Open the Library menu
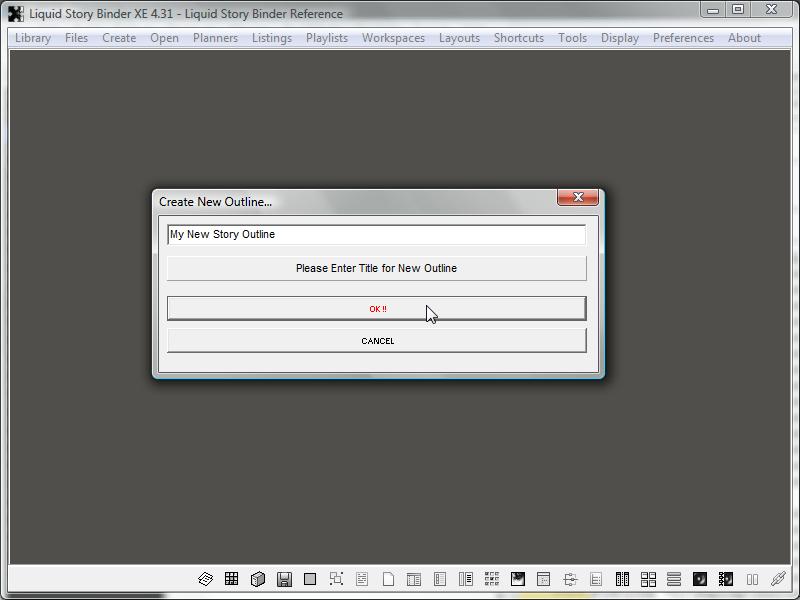800x600 pixels. pyautogui.click(x=33, y=38)
